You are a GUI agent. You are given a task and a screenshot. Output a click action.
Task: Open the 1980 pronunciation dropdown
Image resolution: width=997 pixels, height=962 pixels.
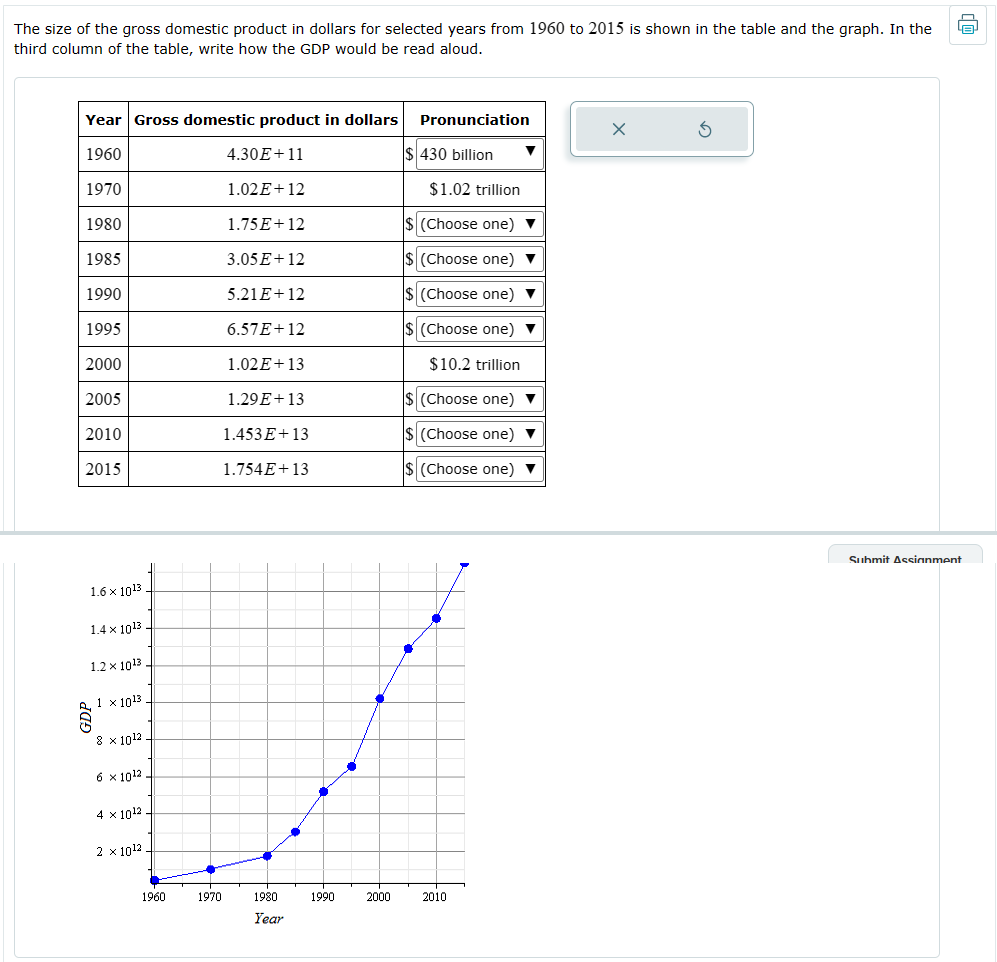coord(480,224)
